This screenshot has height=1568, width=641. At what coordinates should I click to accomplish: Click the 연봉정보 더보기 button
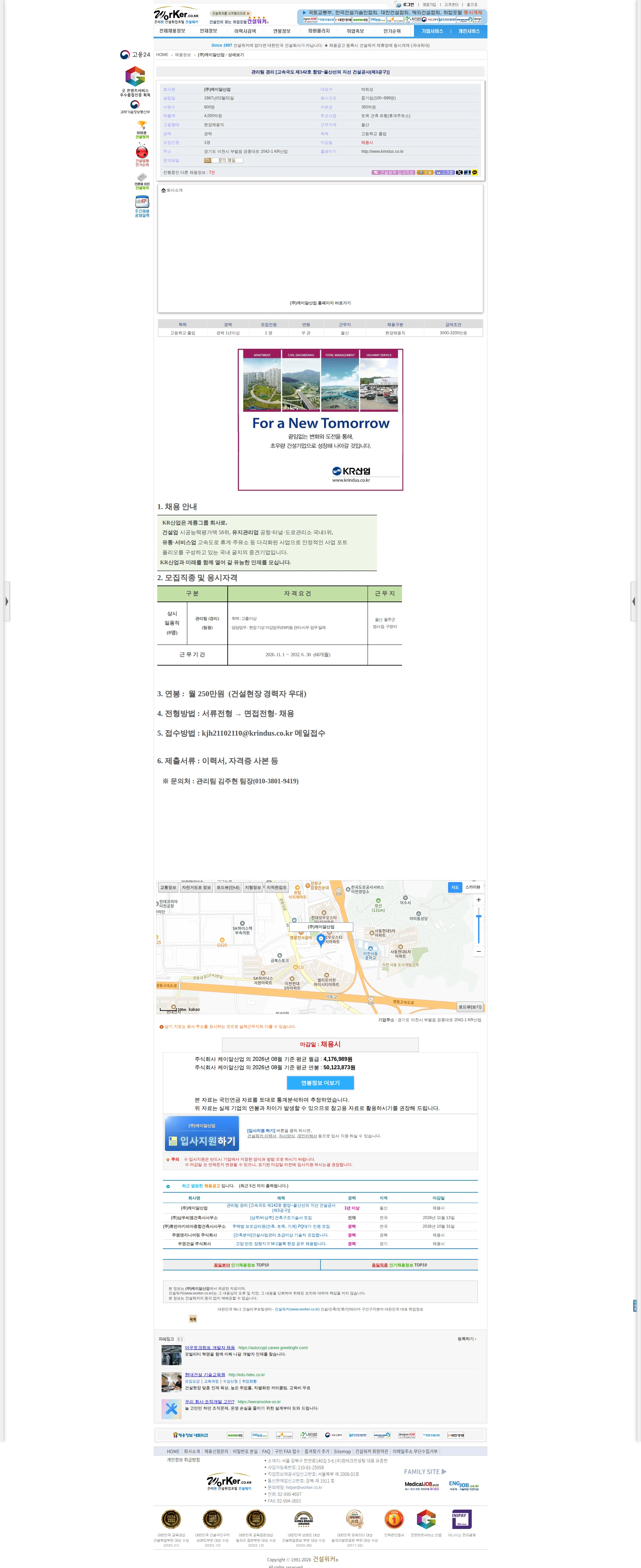coord(320,1083)
